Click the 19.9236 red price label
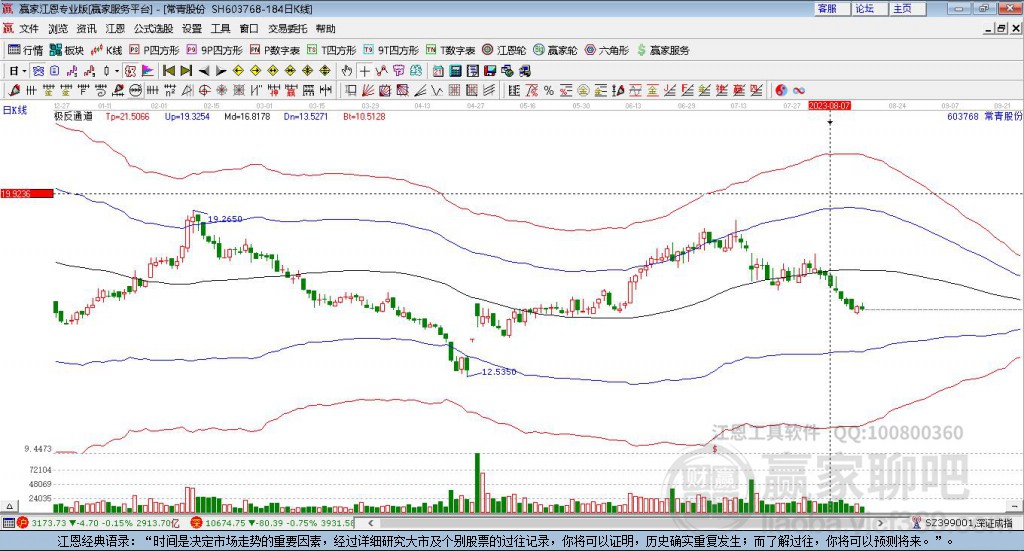Image resolution: width=1024 pixels, height=551 pixels. [27, 193]
